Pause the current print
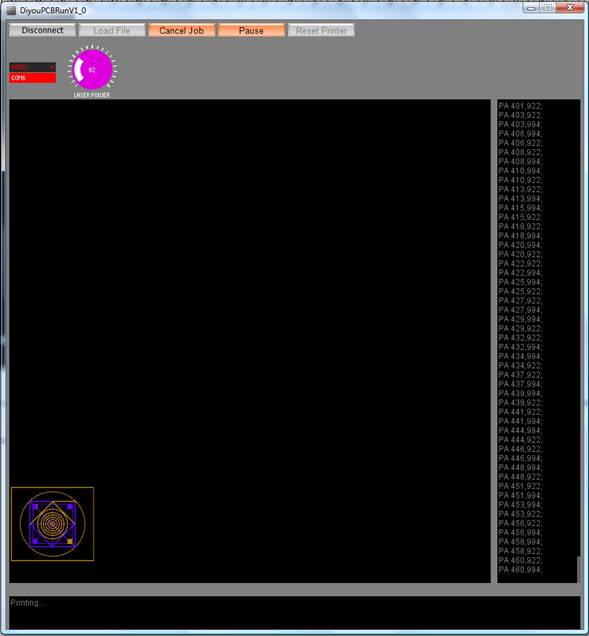The width and height of the screenshot is (589, 636). click(251, 30)
